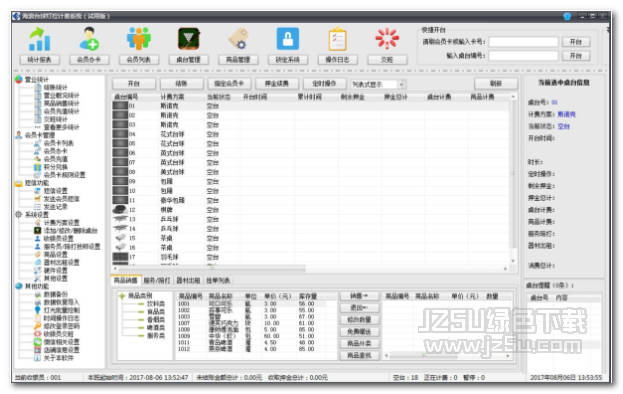The height and width of the screenshot is (394, 623).
Task: Select 数据备份 in the tree
Action: click(56, 294)
